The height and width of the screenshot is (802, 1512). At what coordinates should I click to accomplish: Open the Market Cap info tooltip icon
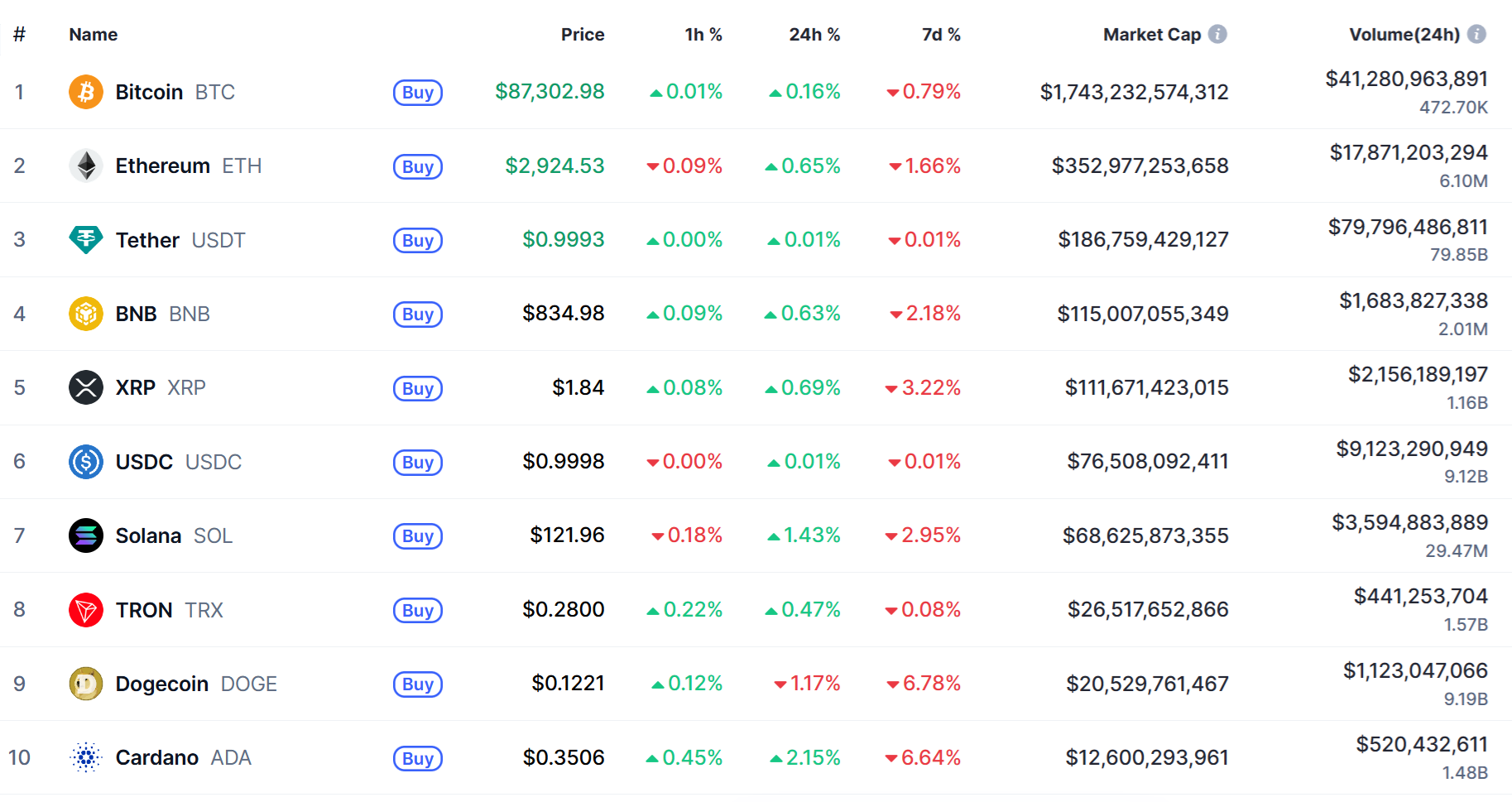(1217, 34)
